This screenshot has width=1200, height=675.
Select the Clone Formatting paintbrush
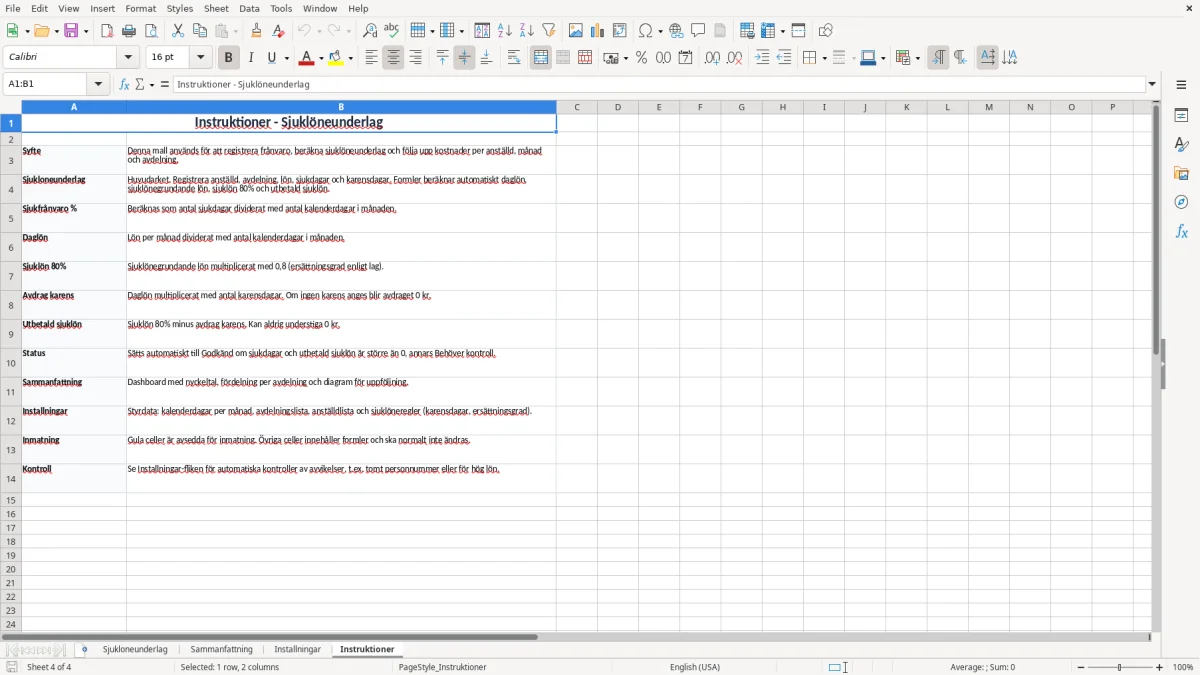(x=256, y=31)
